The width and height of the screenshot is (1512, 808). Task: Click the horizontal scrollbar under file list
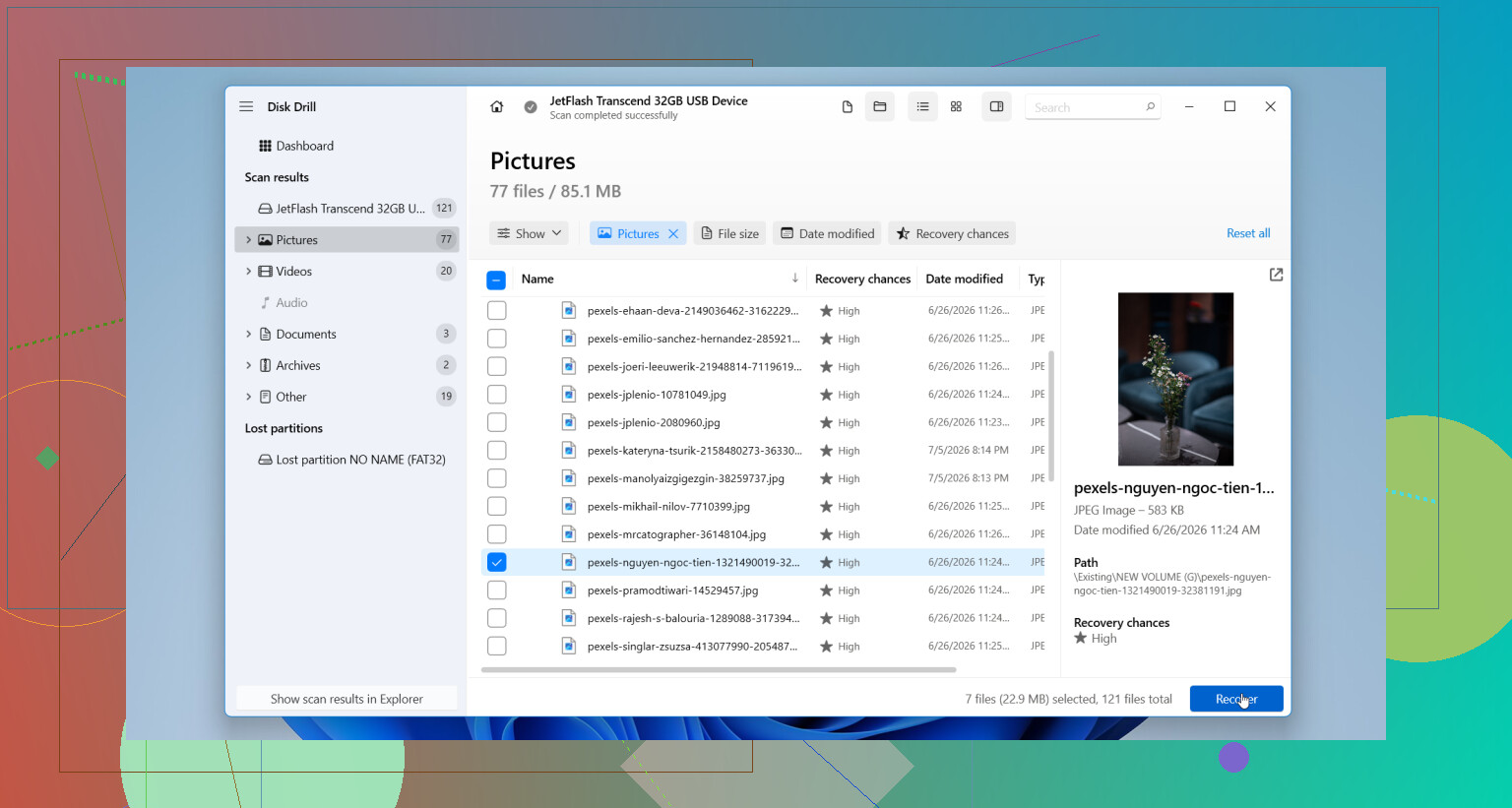click(719, 669)
